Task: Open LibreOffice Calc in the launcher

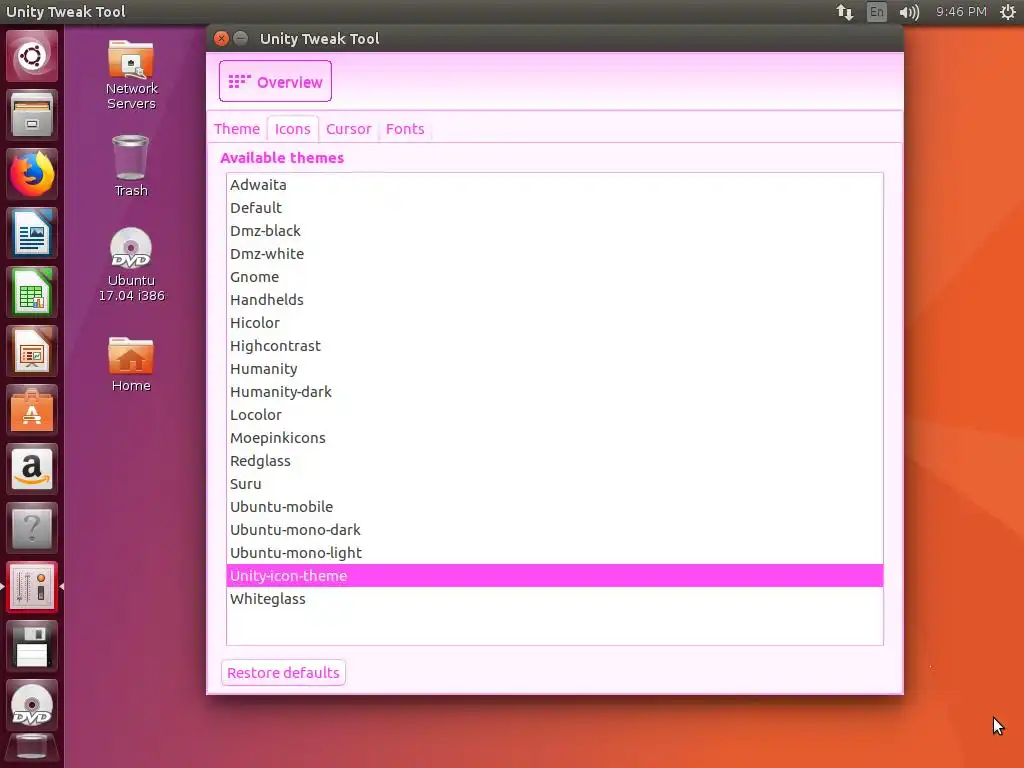Action: 31,292
